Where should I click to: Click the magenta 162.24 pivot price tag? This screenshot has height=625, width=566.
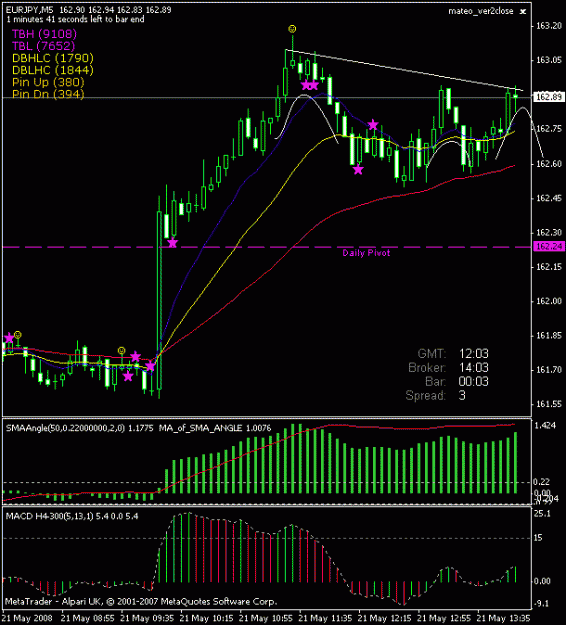549,246
